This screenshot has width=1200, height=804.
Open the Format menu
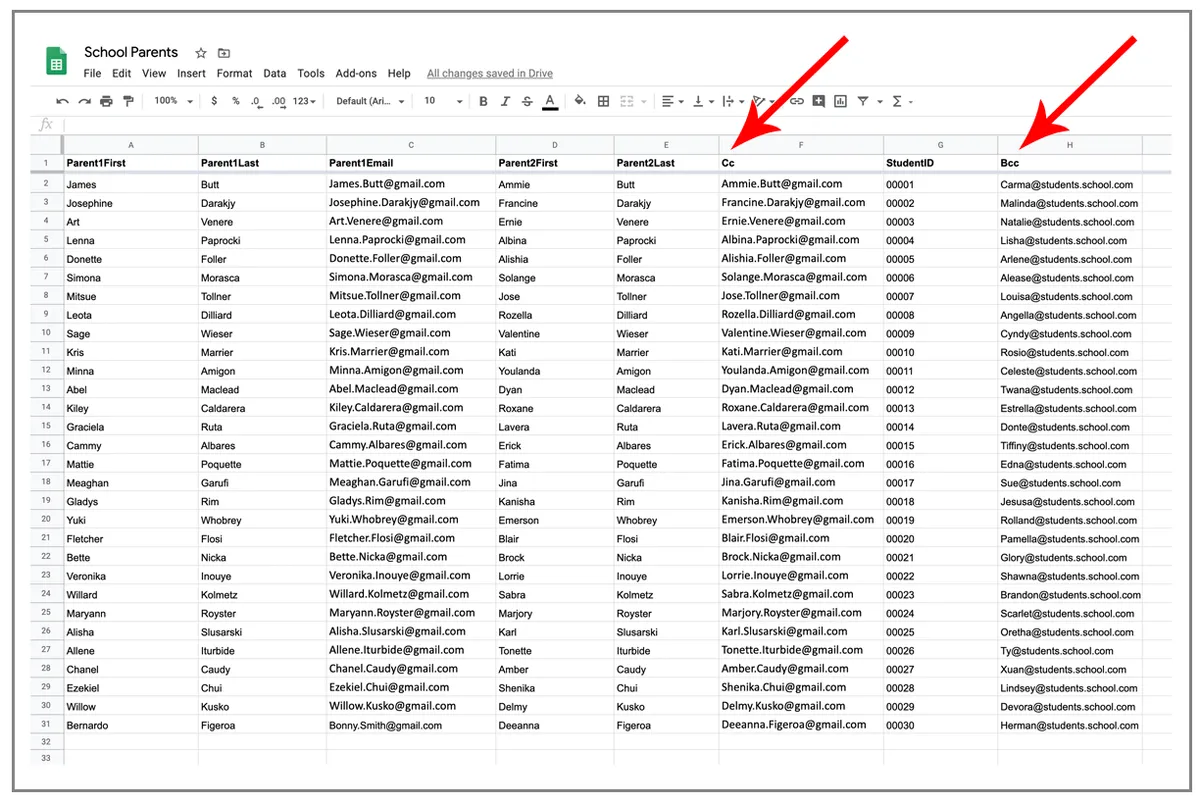pos(235,73)
